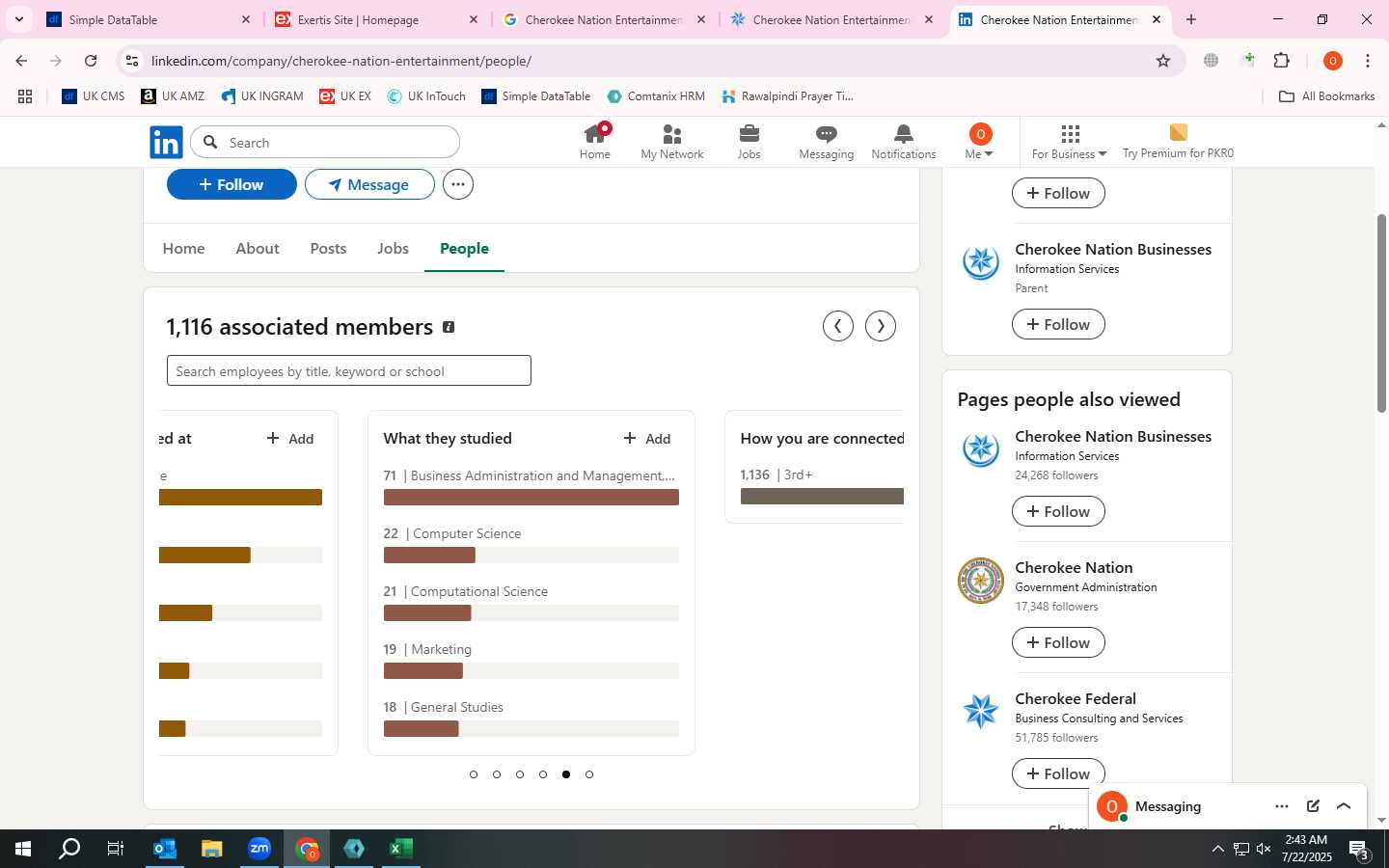Switch to company About tab

(258, 248)
